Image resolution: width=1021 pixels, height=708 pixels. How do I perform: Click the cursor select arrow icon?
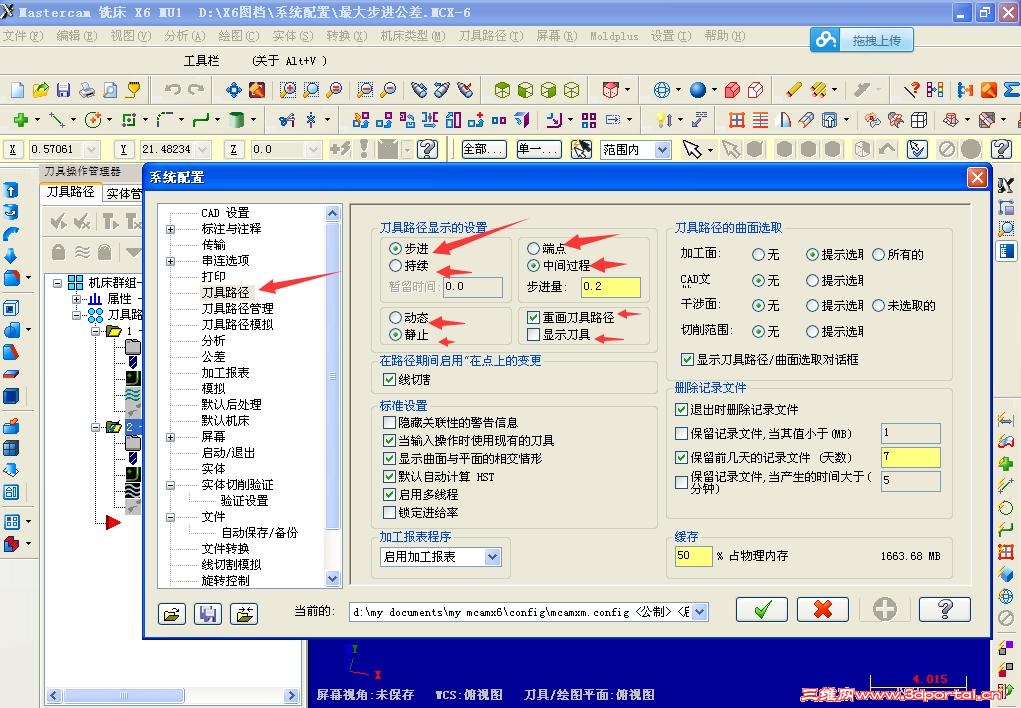692,149
